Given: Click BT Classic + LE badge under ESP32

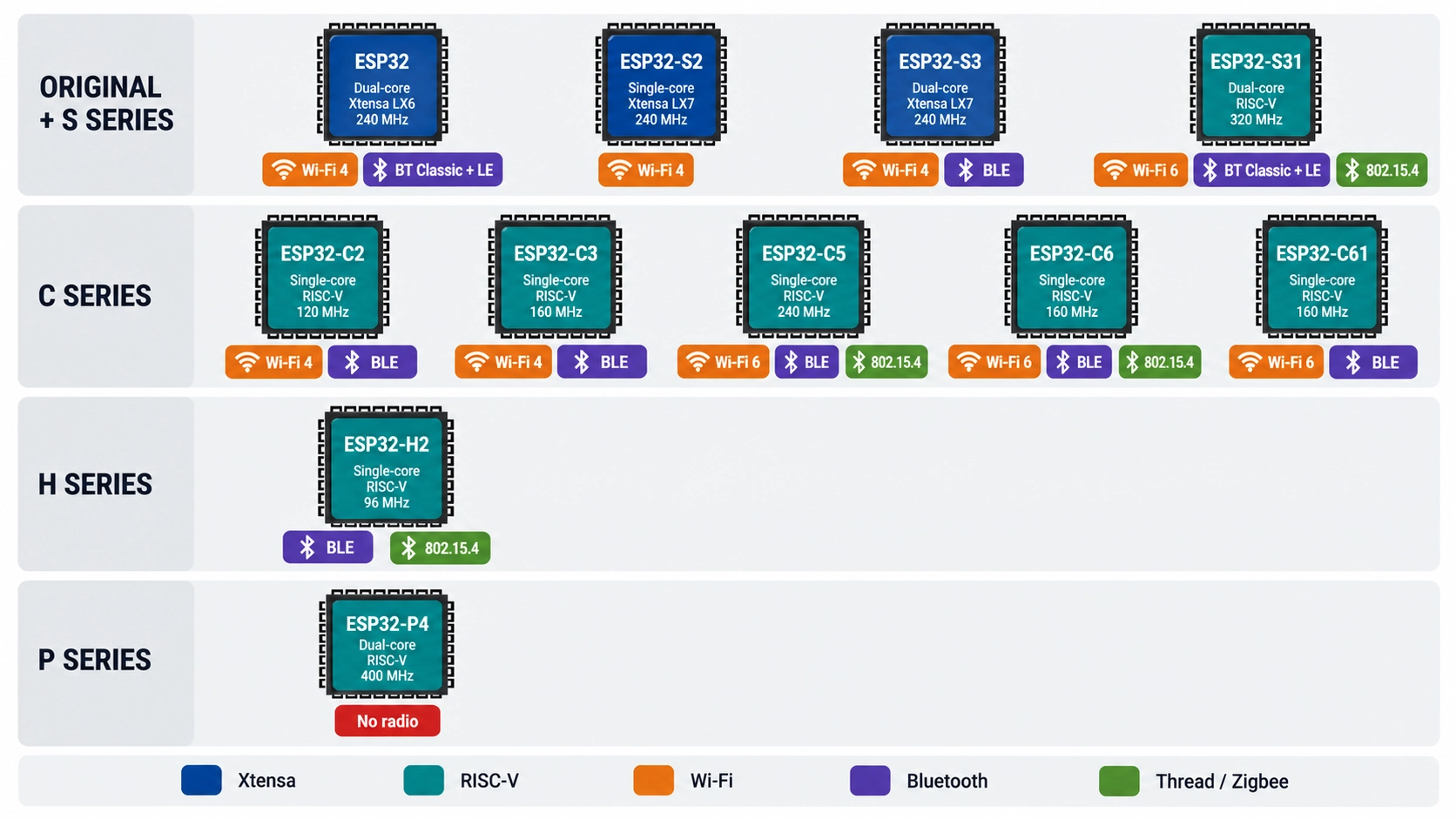Looking at the screenshot, I should click(433, 170).
